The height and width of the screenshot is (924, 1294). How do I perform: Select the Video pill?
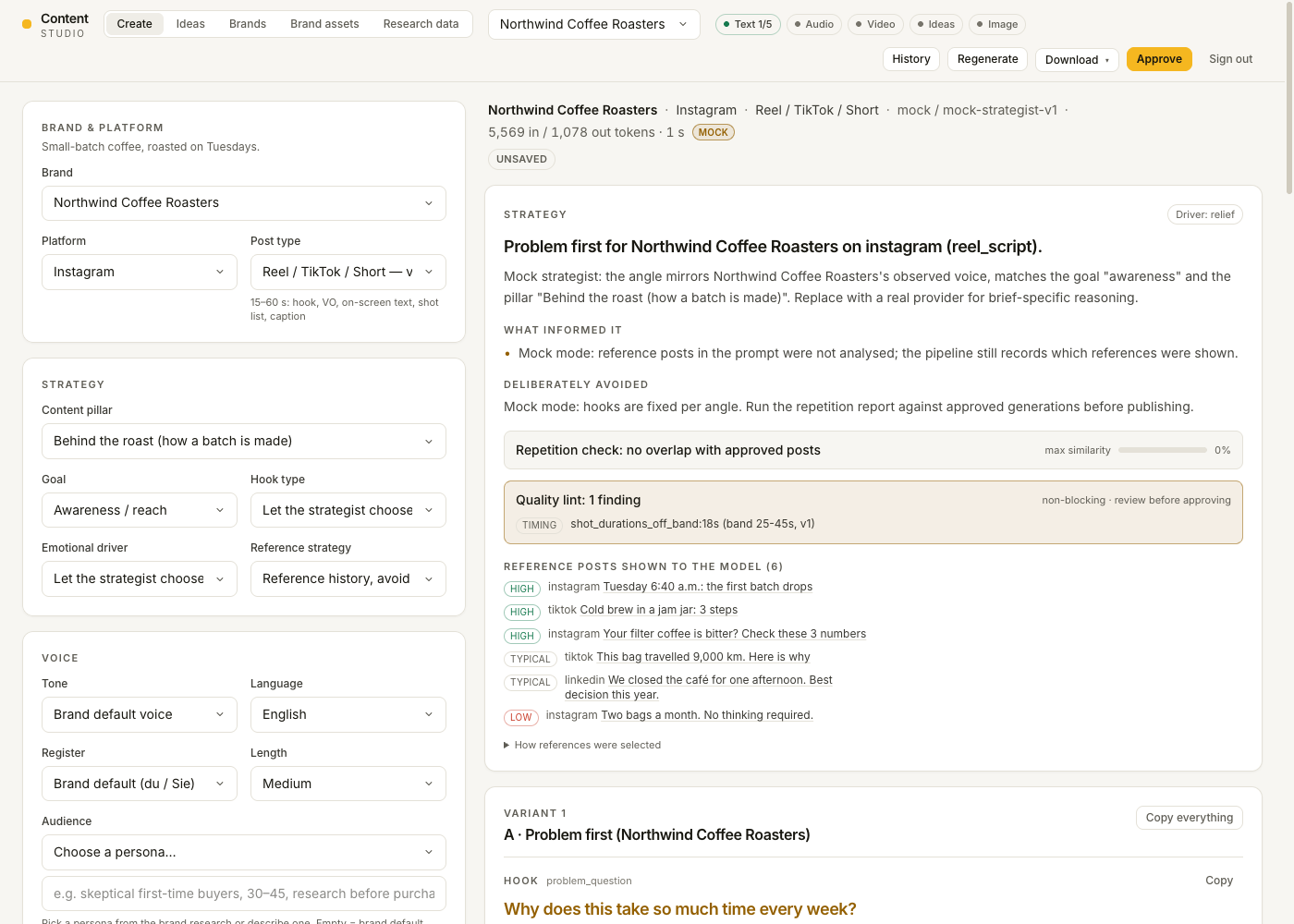(875, 24)
